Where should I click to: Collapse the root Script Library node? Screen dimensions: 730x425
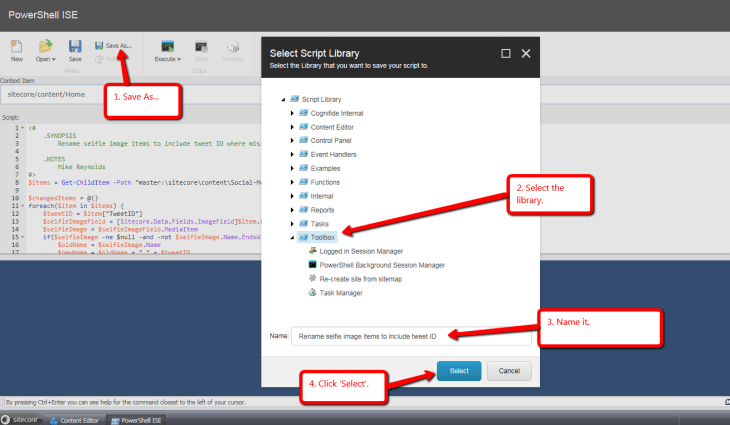click(284, 99)
